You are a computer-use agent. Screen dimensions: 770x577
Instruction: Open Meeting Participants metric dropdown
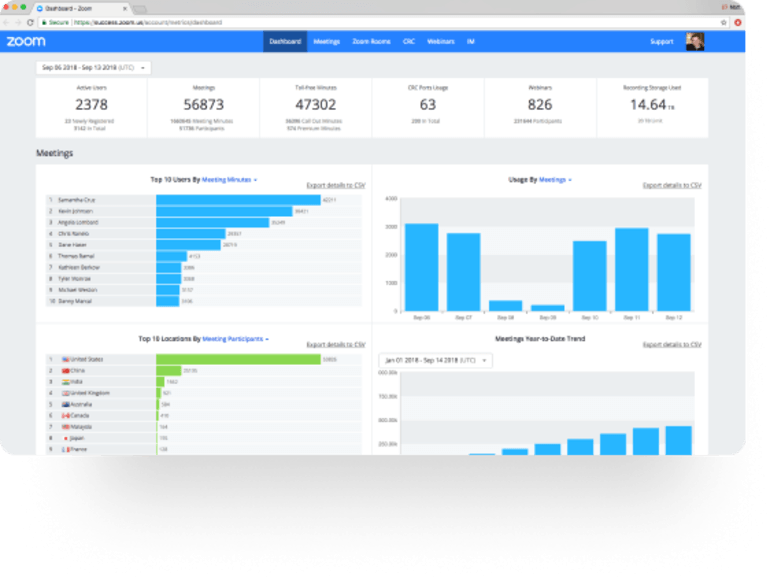(235, 339)
